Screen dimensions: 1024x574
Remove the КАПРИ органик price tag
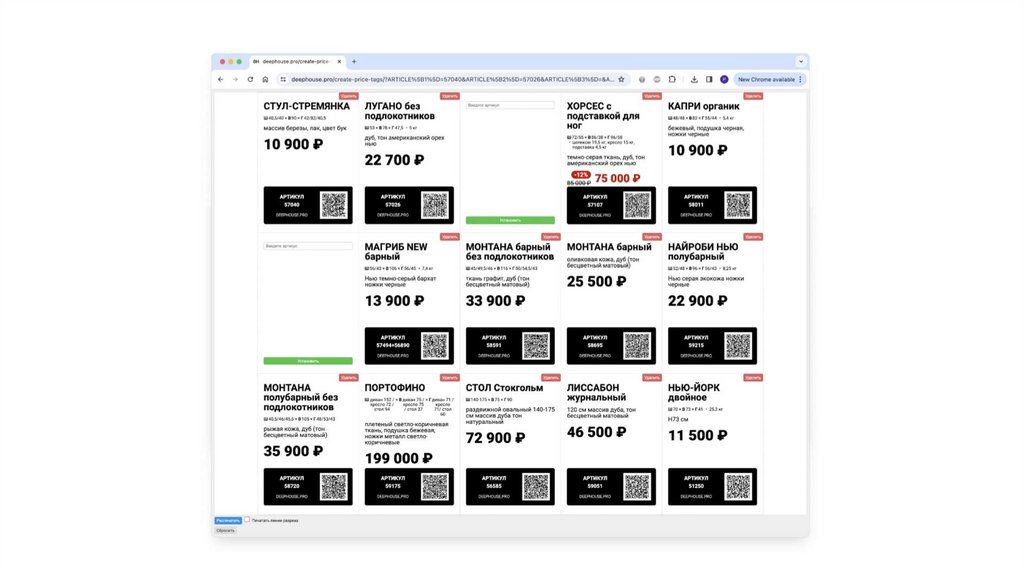tap(753, 96)
